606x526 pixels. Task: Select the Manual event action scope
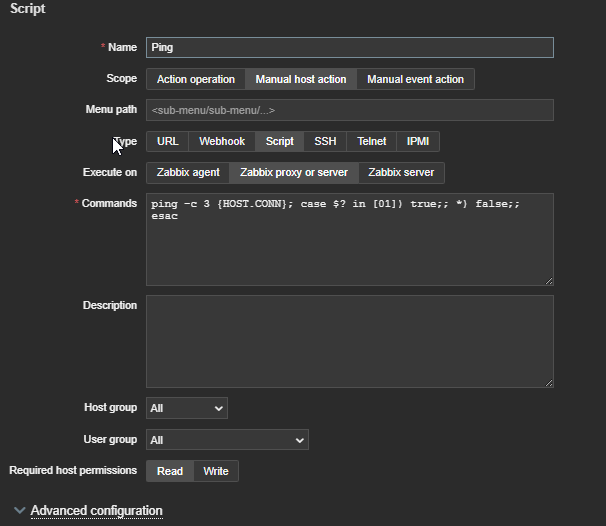pyautogui.click(x=415, y=79)
